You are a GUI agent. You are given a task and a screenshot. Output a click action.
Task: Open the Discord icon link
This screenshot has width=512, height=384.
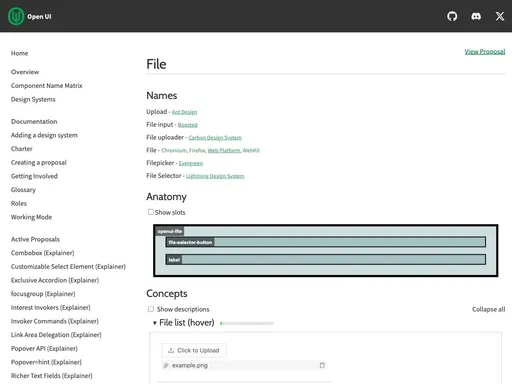476,16
